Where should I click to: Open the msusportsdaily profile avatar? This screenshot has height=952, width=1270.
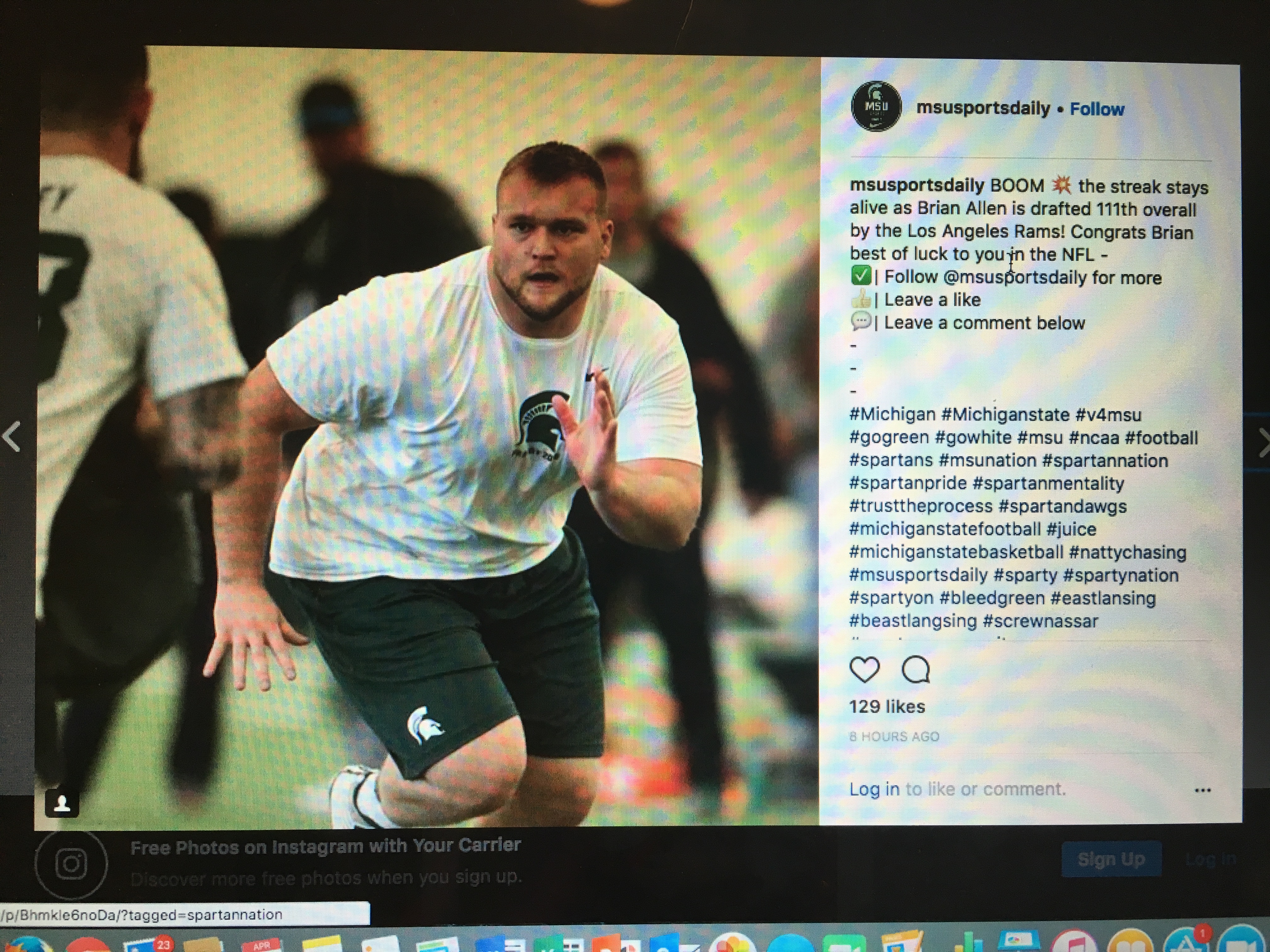pos(876,107)
